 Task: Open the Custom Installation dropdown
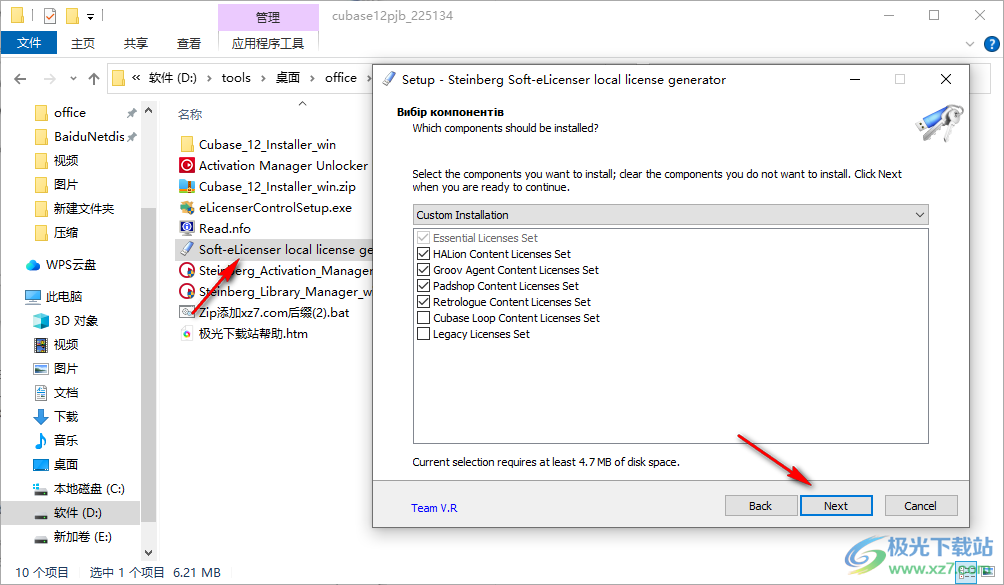pyautogui.click(x=670, y=215)
